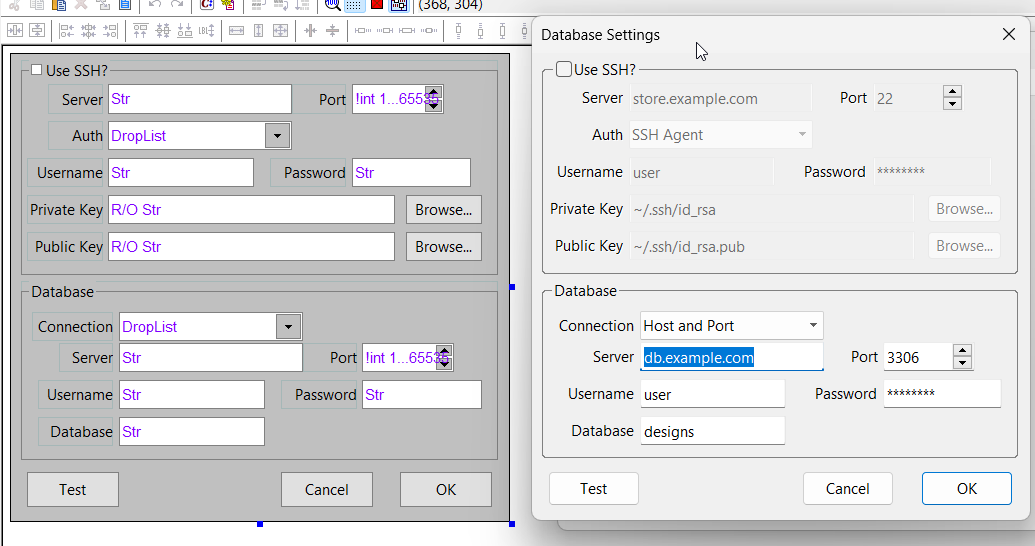Click OK in the Database Settings dialog

click(x=966, y=489)
